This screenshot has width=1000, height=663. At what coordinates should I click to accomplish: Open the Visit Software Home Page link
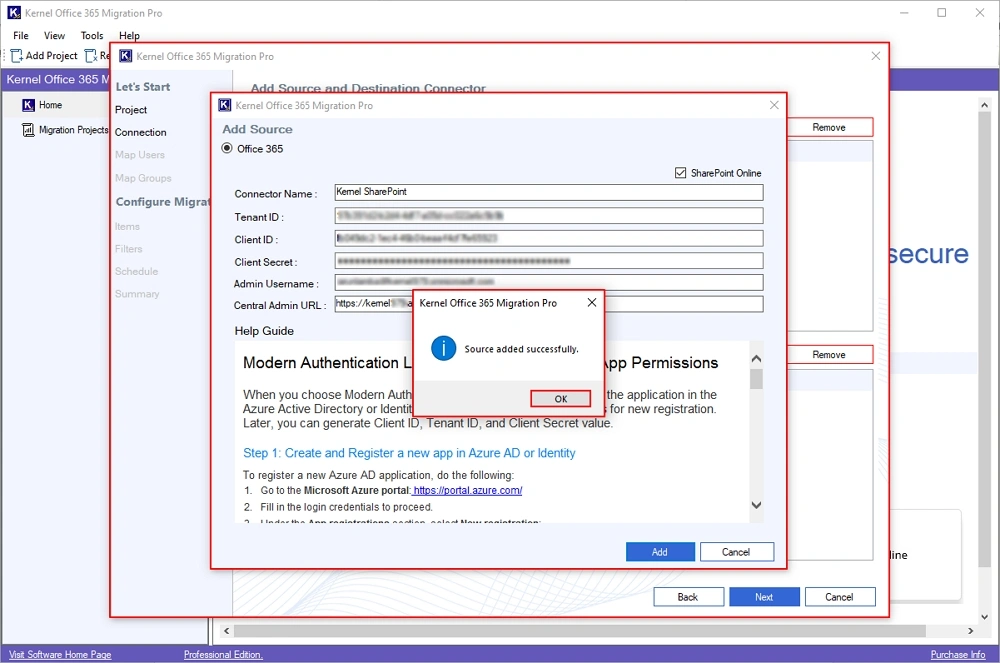coord(60,655)
